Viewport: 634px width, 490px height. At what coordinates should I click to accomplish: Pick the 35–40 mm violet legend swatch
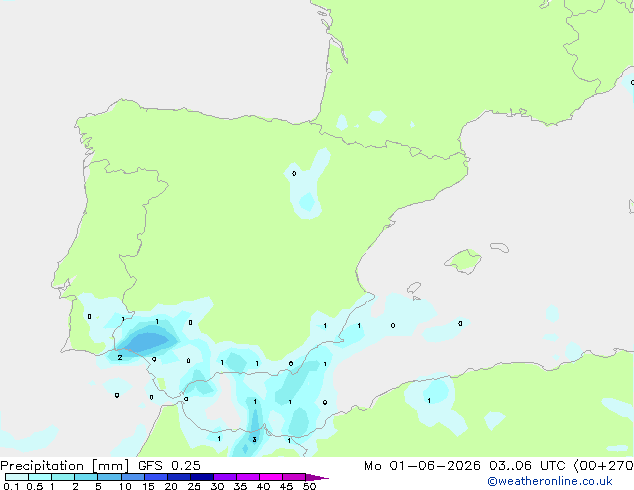pos(247,477)
